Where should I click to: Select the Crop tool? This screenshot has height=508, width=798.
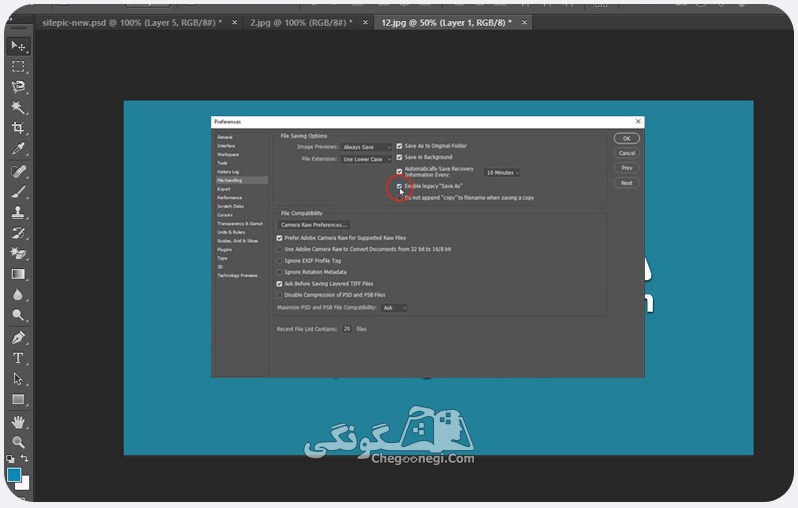pos(18,128)
